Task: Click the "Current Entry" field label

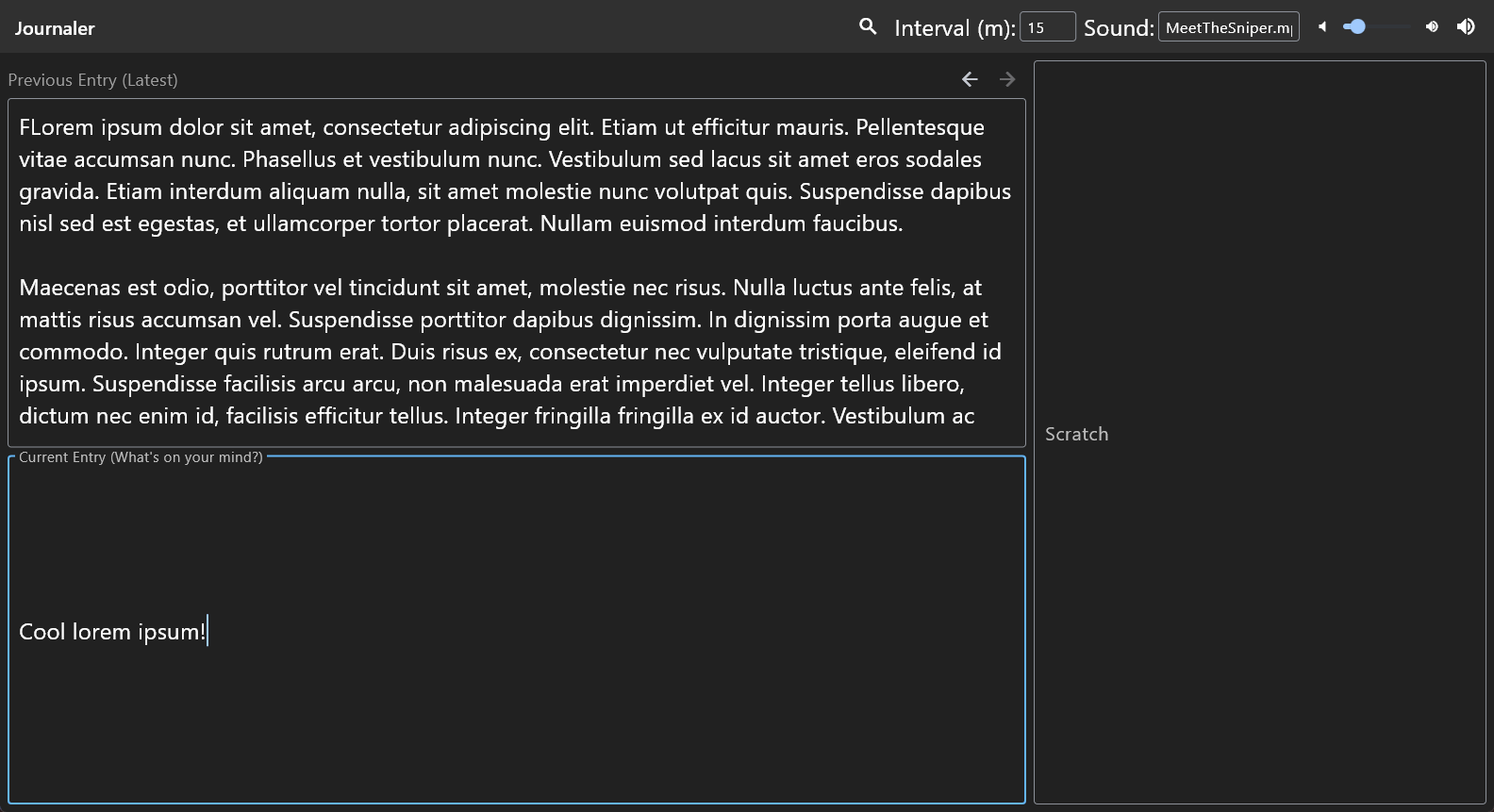Action: pyautogui.click(x=141, y=457)
